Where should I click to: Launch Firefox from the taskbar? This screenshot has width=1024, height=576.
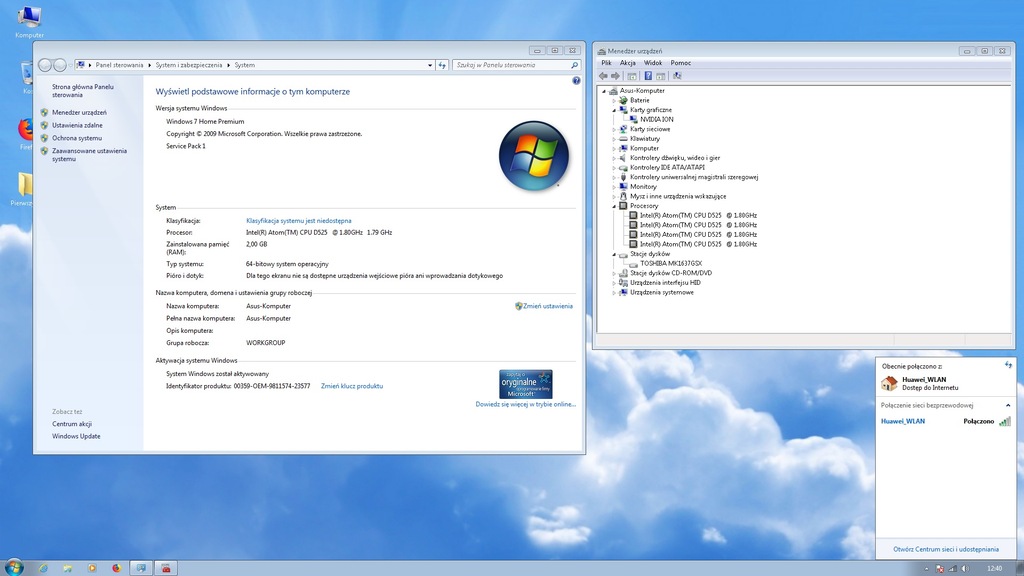pos(116,568)
